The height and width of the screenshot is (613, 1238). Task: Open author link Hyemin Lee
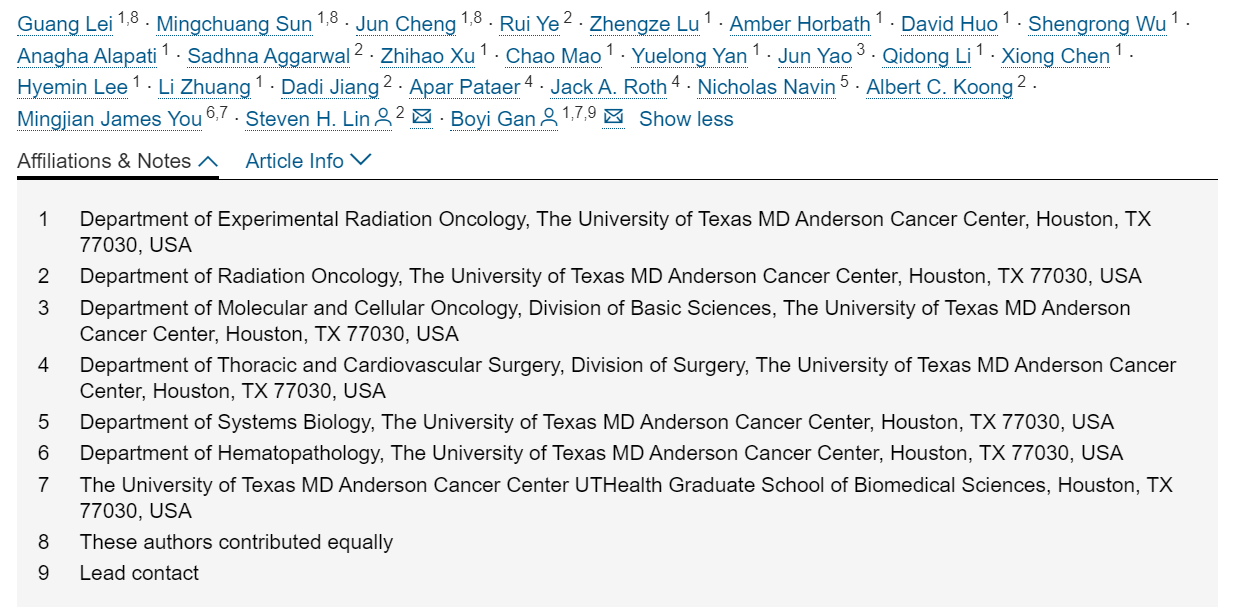coord(72,87)
